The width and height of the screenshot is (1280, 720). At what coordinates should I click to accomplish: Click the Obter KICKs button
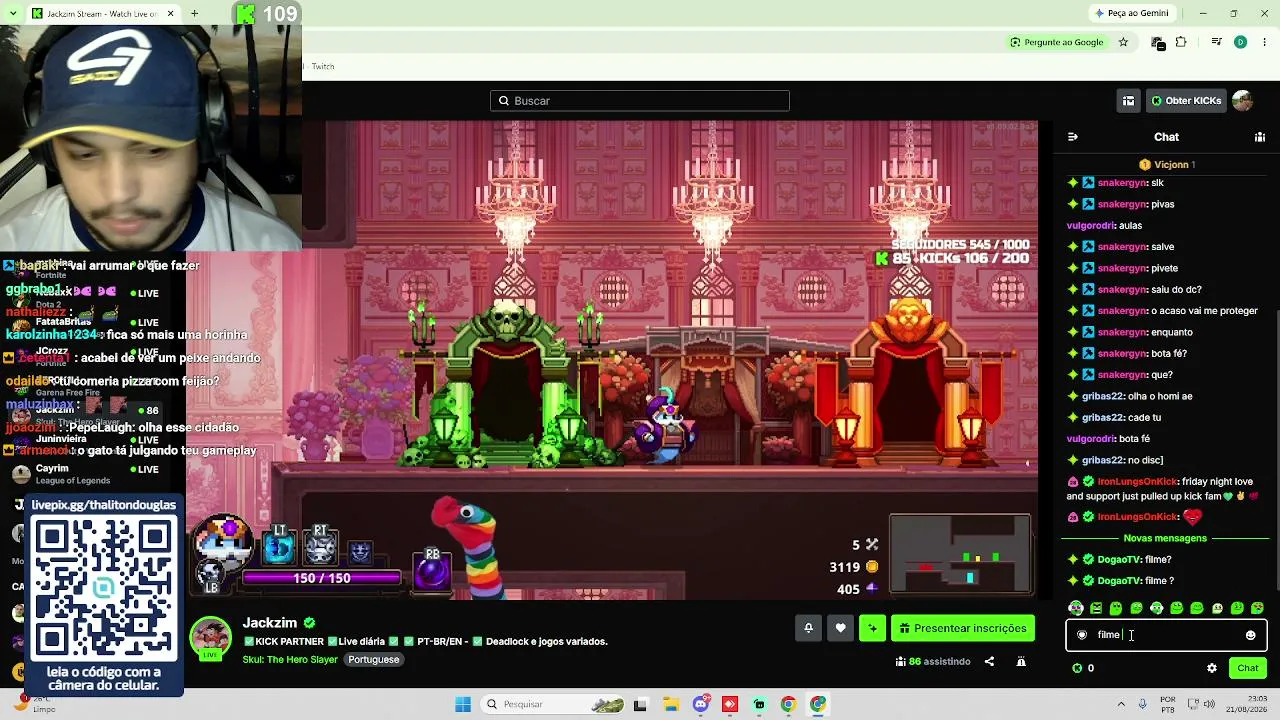1186,101
